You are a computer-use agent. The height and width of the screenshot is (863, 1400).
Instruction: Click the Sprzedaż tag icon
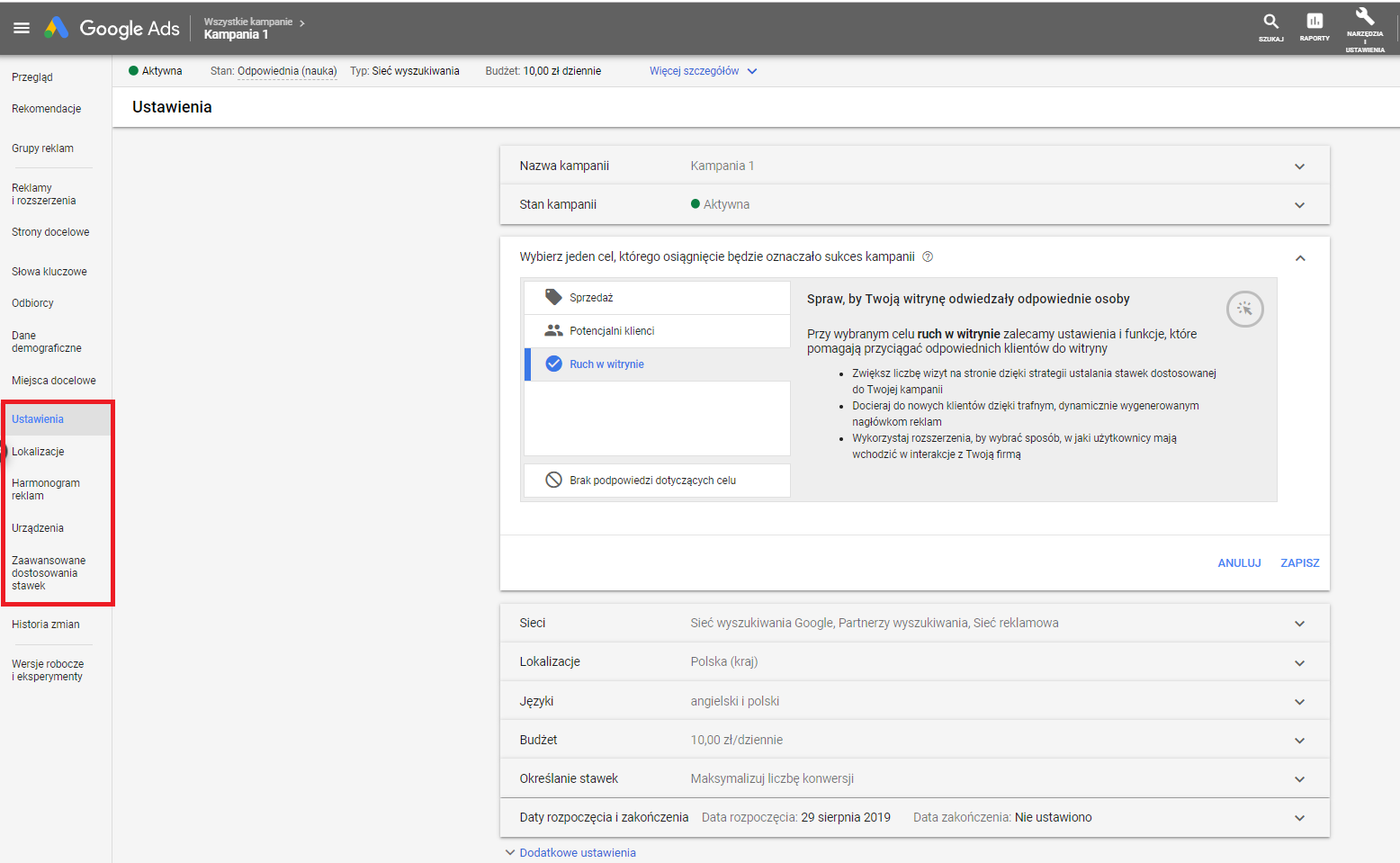tap(553, 297)
